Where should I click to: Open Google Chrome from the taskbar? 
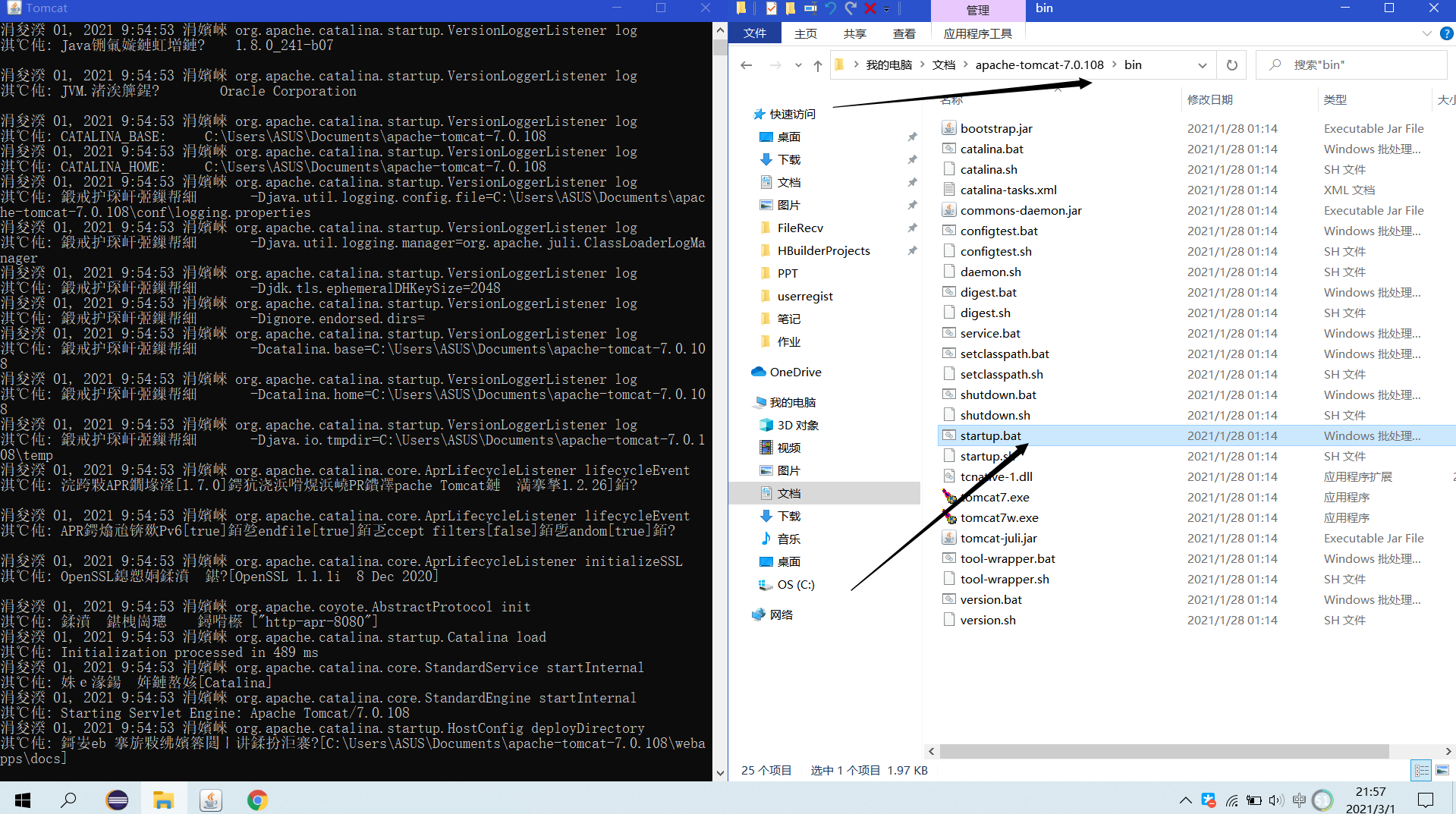click(x=257, y=800)
